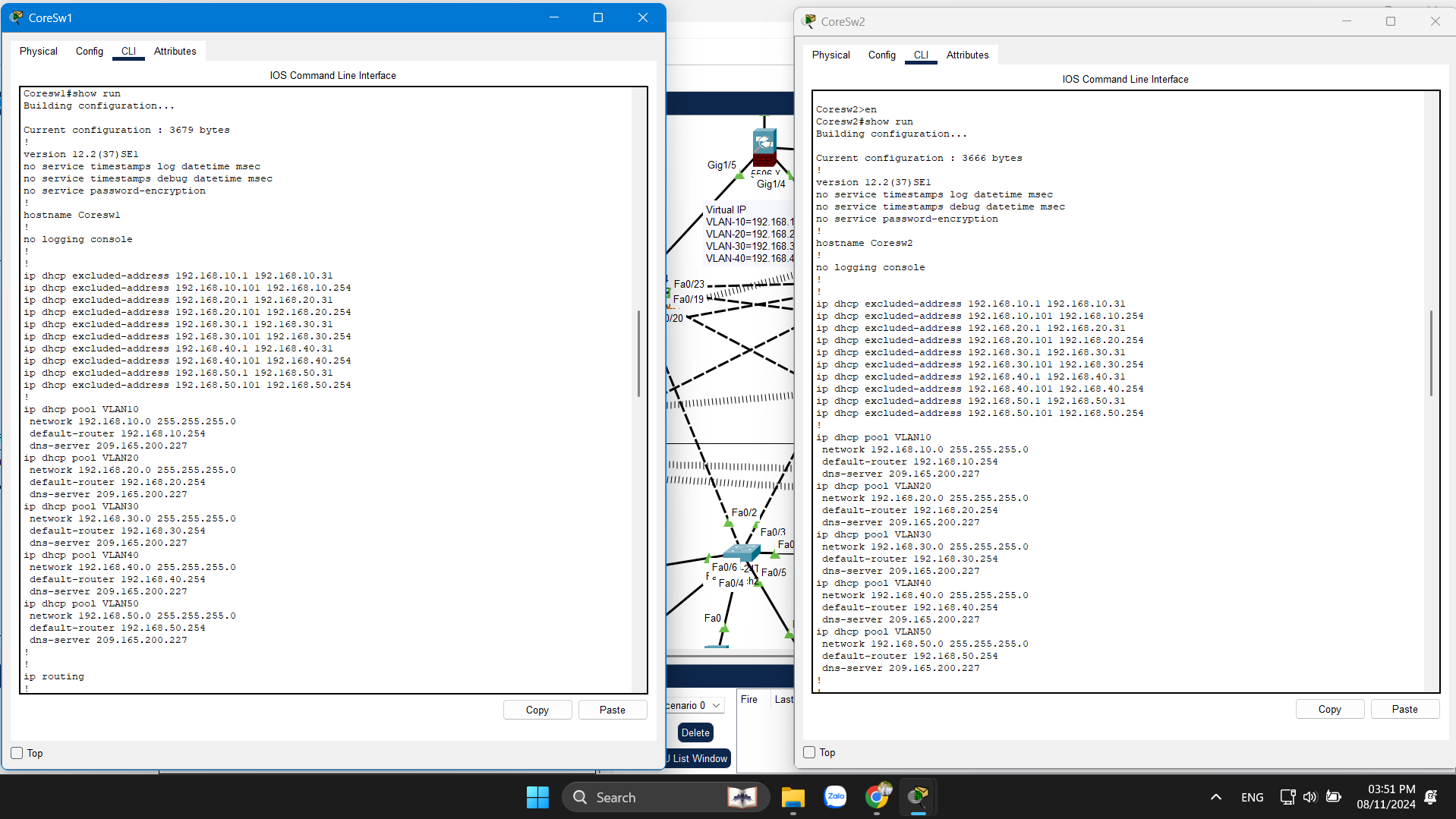Click 'ip dhcp pool VLAN10' in CoreSw1 CLI

pos(81,409)
